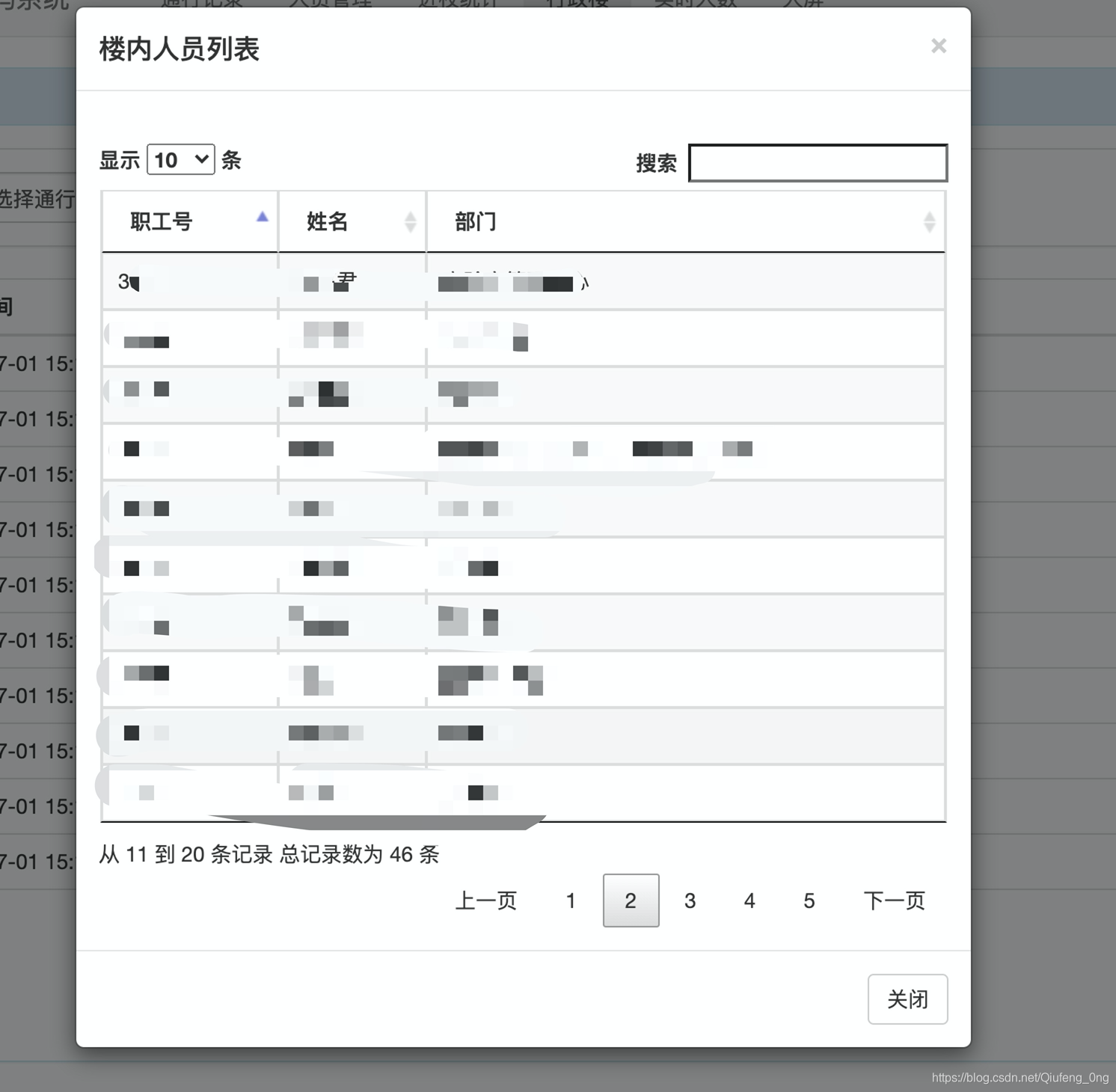This screenshot has height=1092, width=1116.
Task: Click the 关闭 button
Action: (907, 999)
